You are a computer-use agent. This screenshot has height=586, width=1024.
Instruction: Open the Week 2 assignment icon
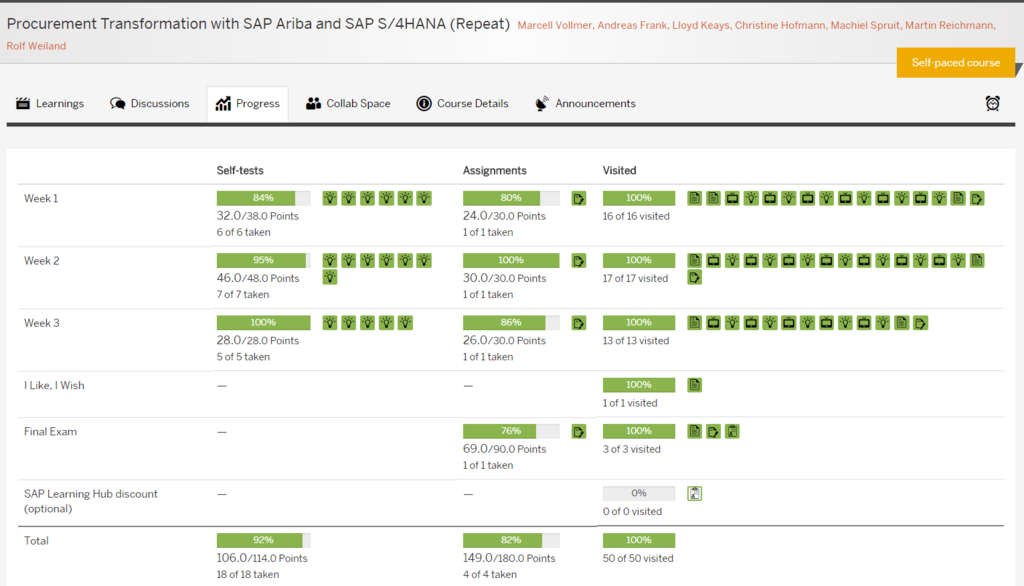click(579, 261)
